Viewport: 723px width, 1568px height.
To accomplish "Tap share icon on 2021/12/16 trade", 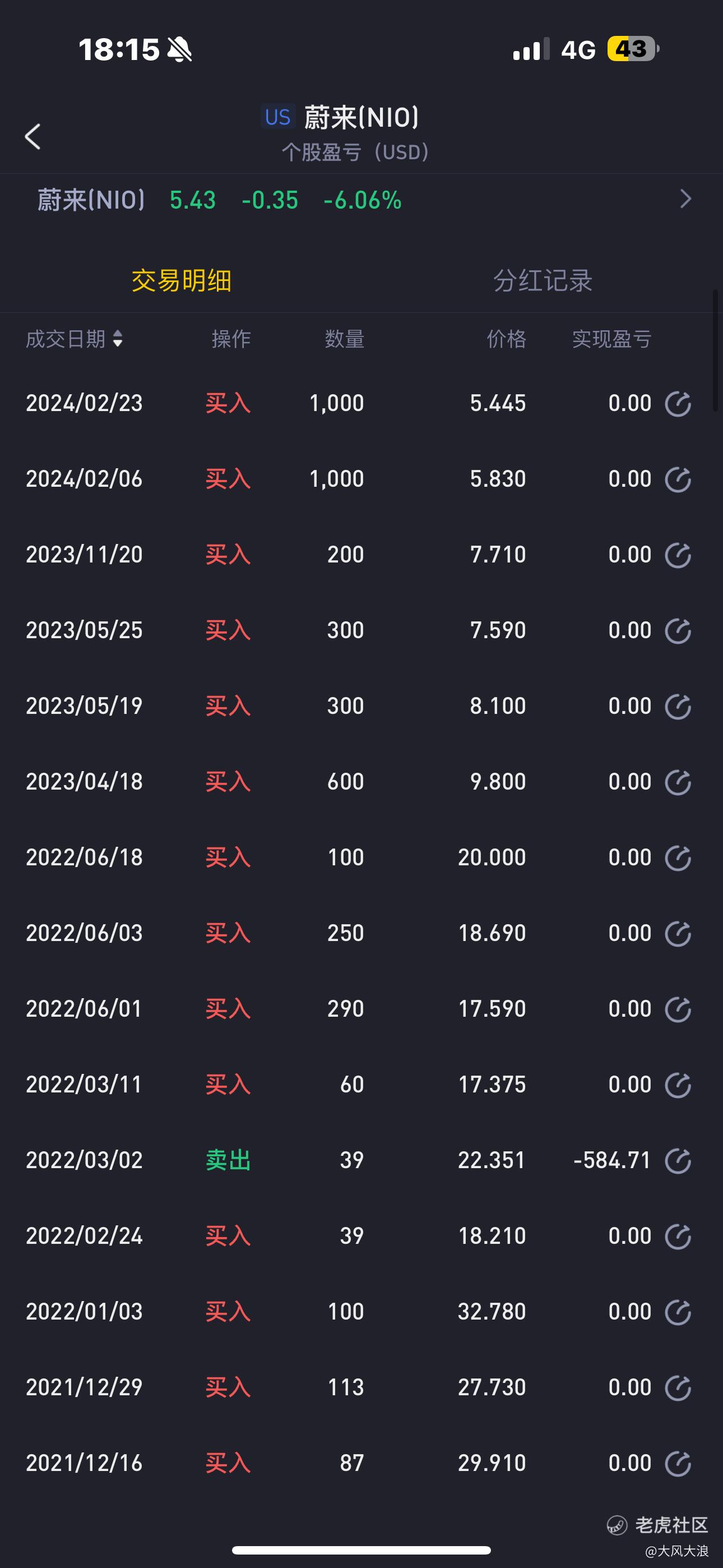I will coord(678,1464).
